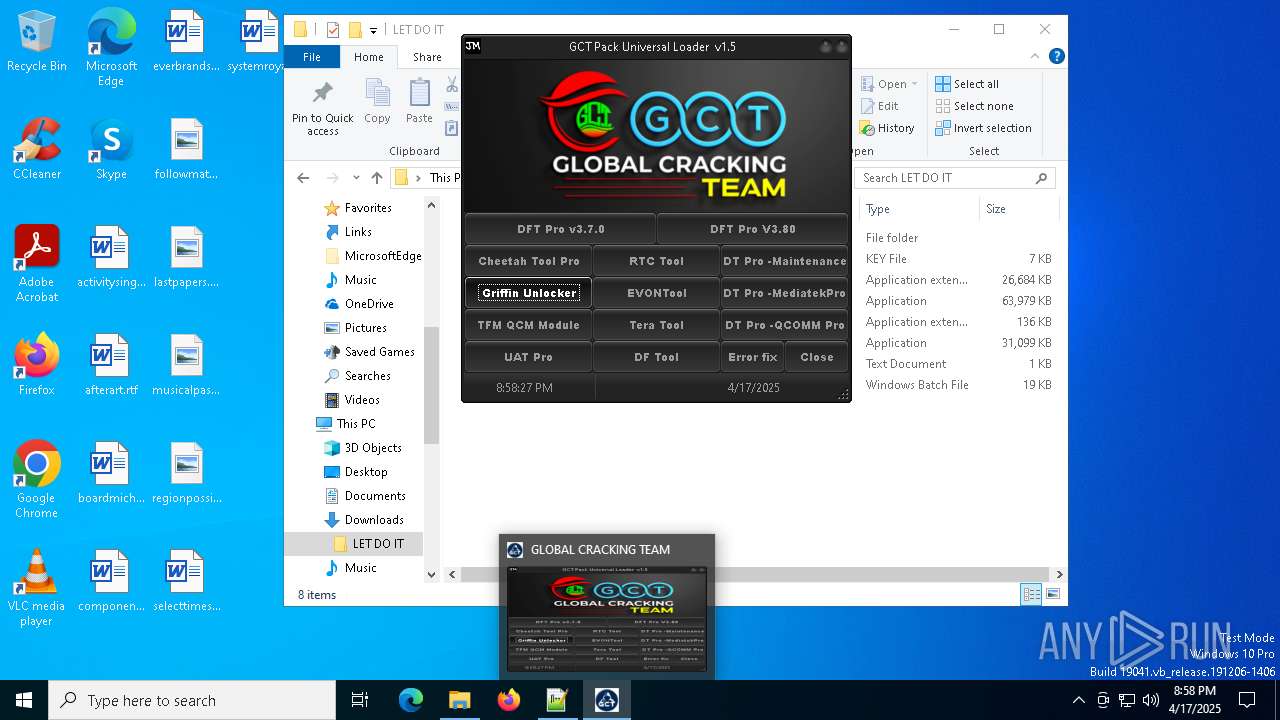Open the Share ribbon tab

tap(427, 57)
